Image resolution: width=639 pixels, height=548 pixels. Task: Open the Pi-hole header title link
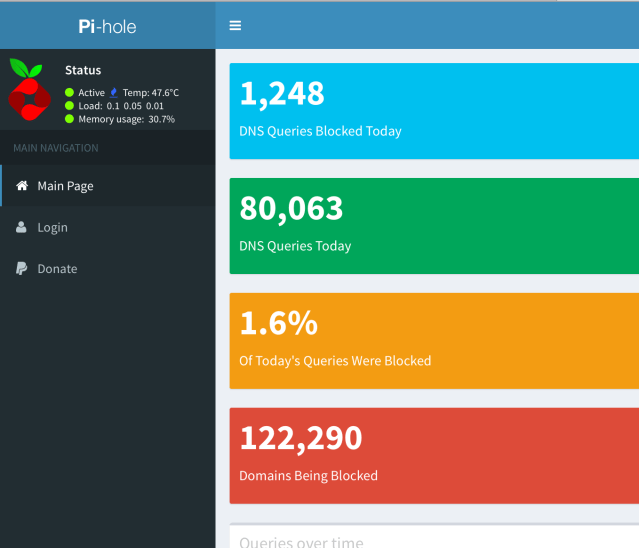107,26
